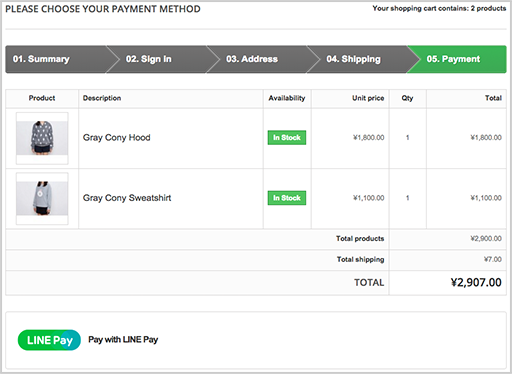Open Gray Cony Hood product thumbnail

click(x=42, y=138)
